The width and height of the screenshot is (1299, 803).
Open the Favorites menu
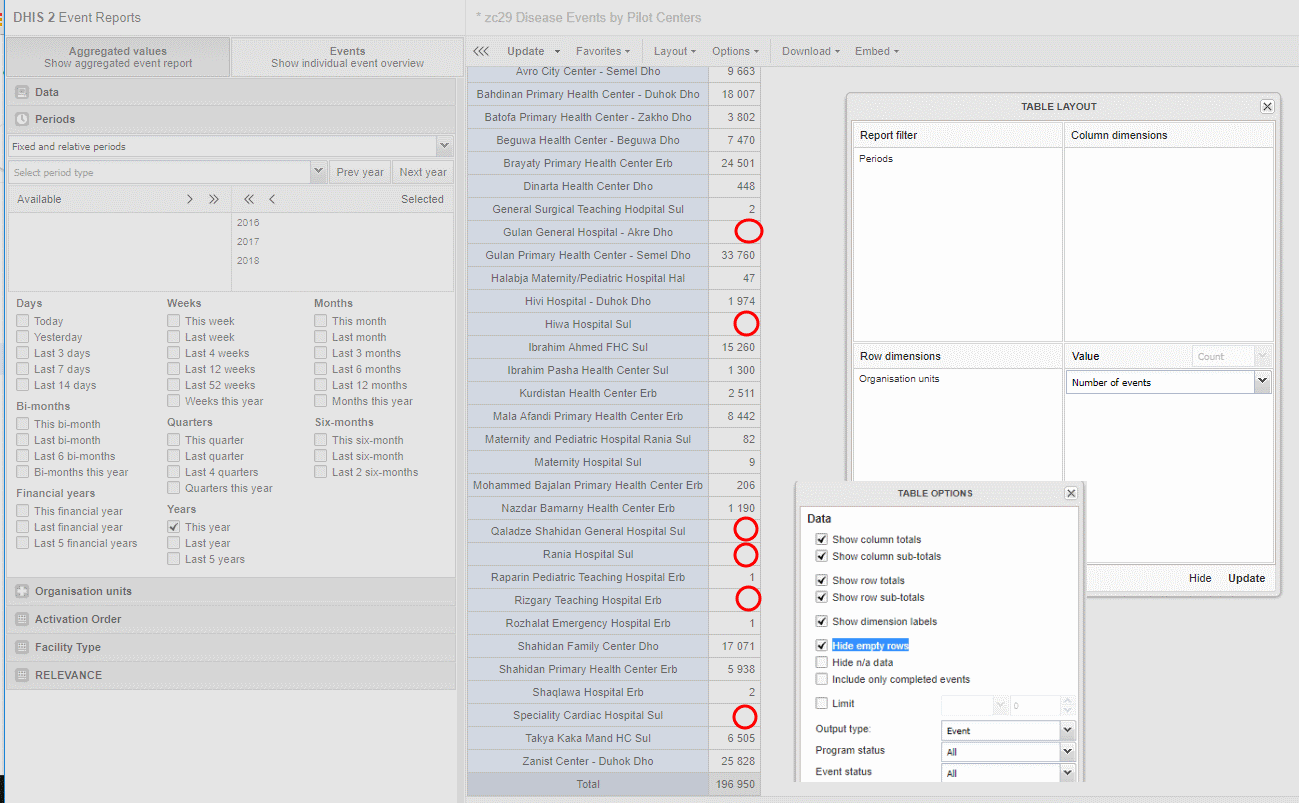tap(602, 51)
